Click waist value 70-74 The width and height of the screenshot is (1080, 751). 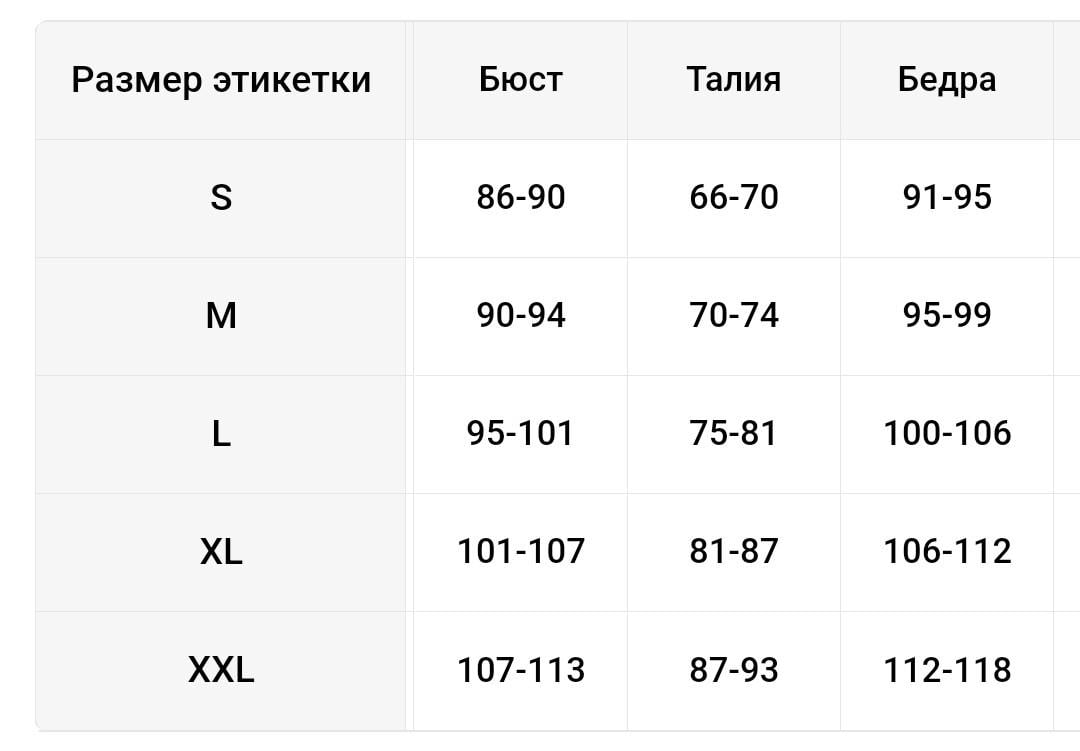[733, 316]
